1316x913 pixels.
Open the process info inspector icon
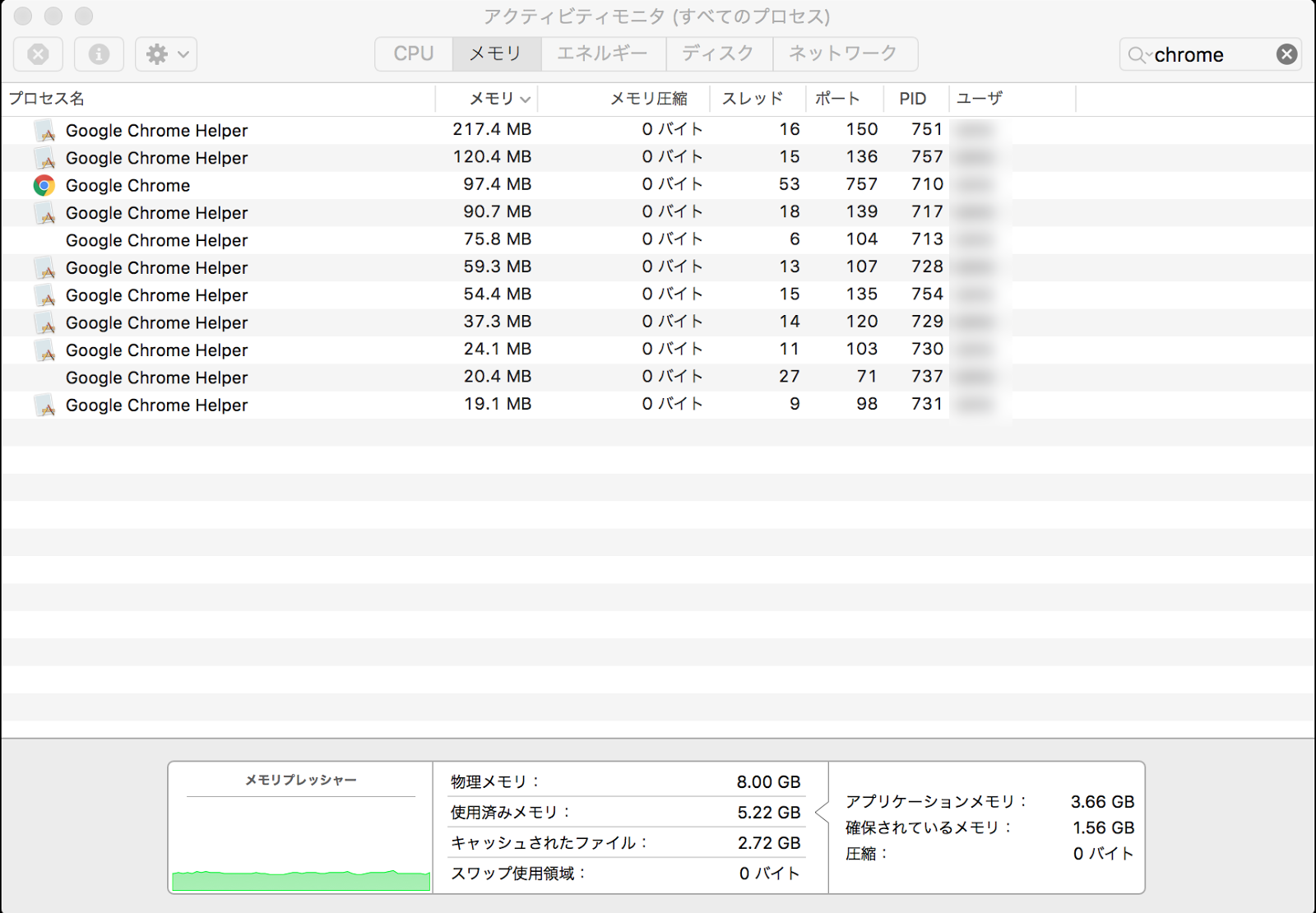[99, 54]
